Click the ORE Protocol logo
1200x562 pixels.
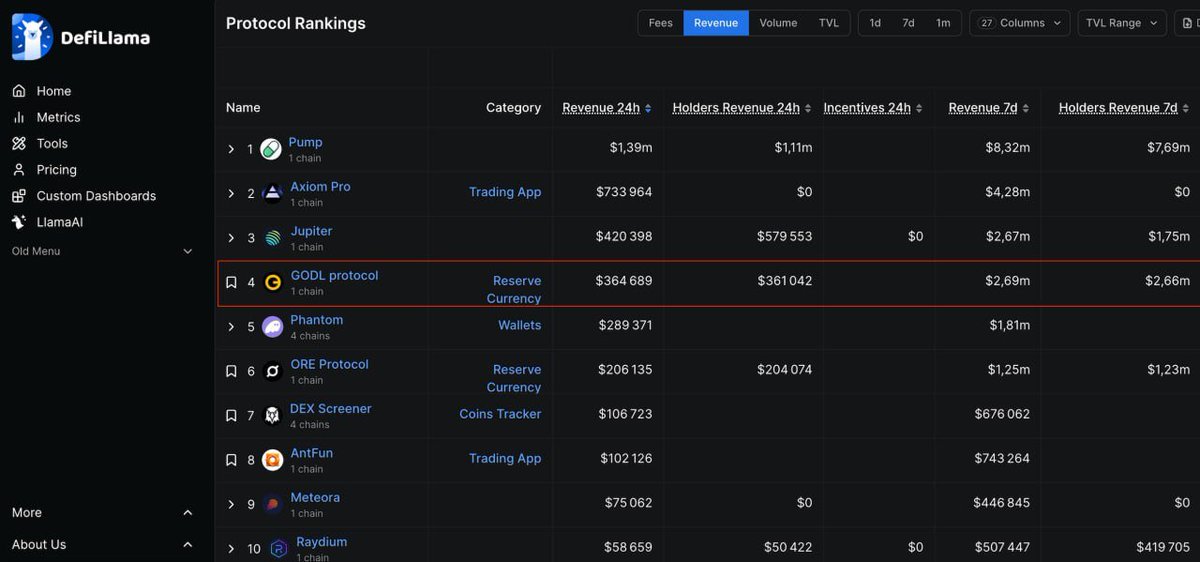point(272,371)
